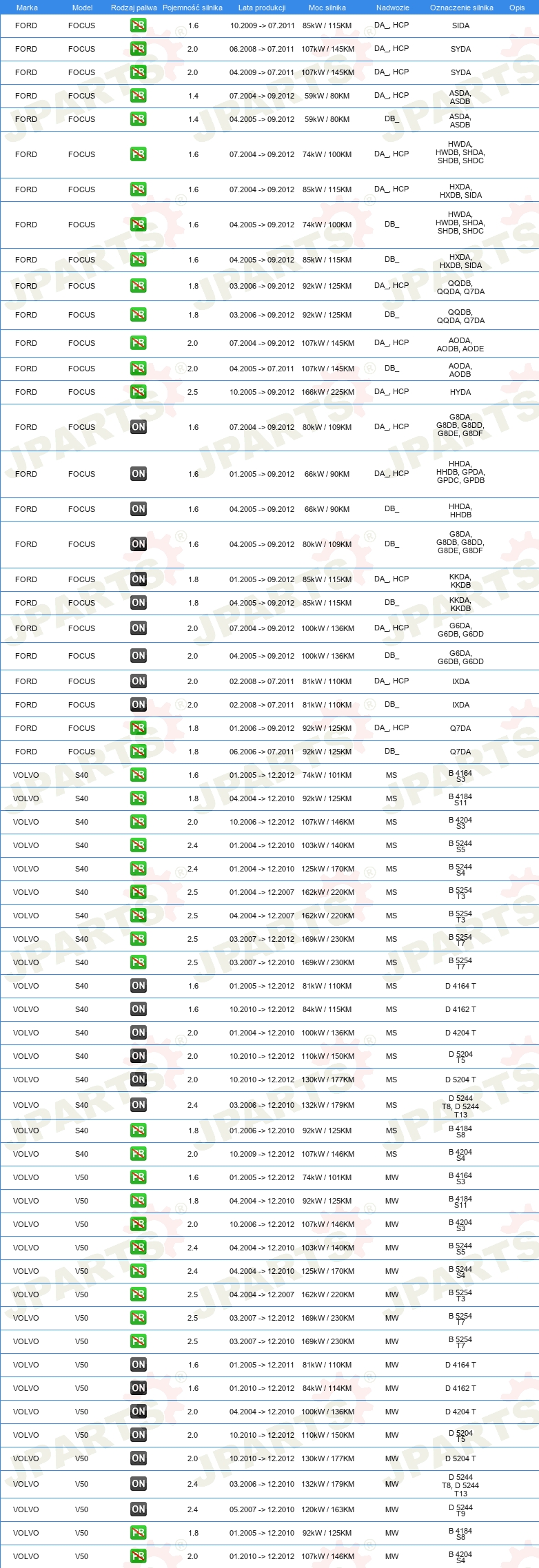Screen dimensions: 539x1568
Task: Select the date range 10.2009 -> 07.2011
Action: 262,25
